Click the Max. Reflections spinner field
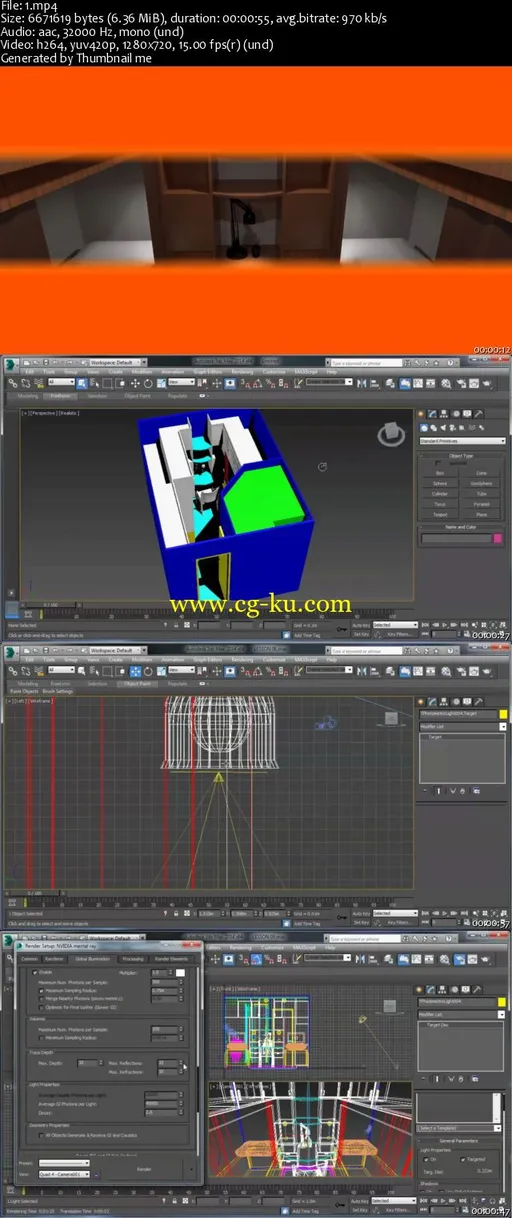The image size is (512, 1218). [x=165, y=1062]
